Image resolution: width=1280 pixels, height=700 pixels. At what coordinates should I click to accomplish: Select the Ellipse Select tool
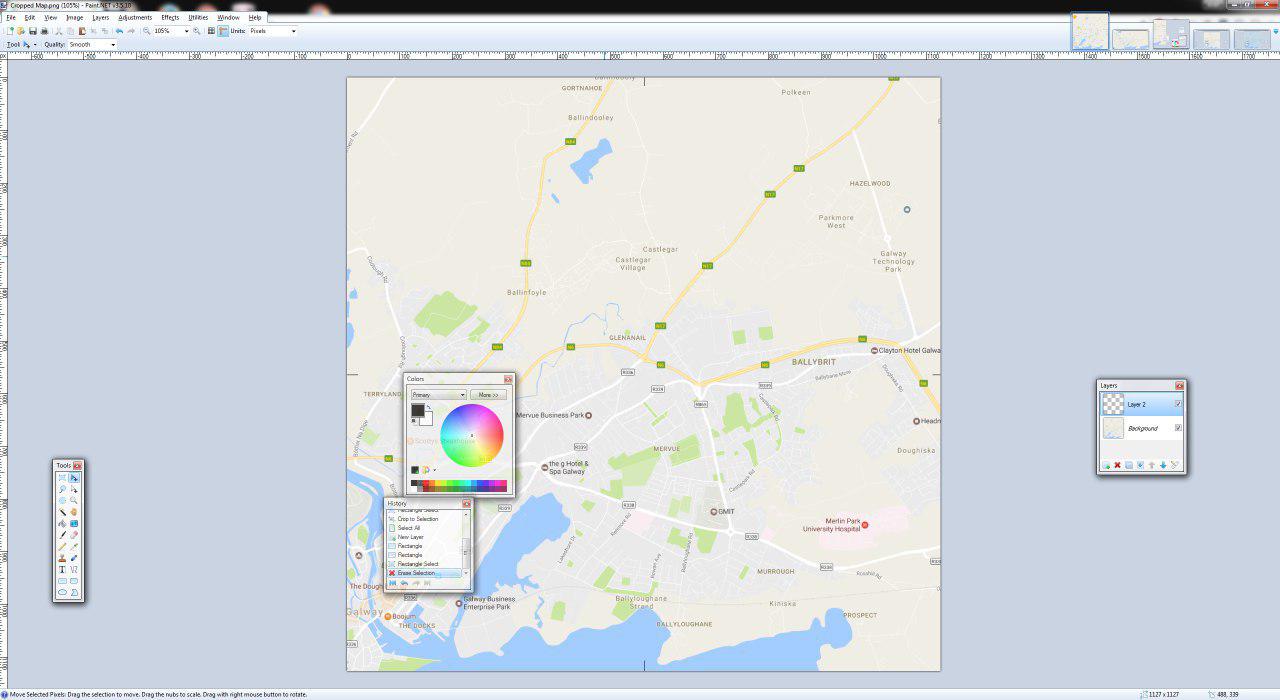pos(62,500)
